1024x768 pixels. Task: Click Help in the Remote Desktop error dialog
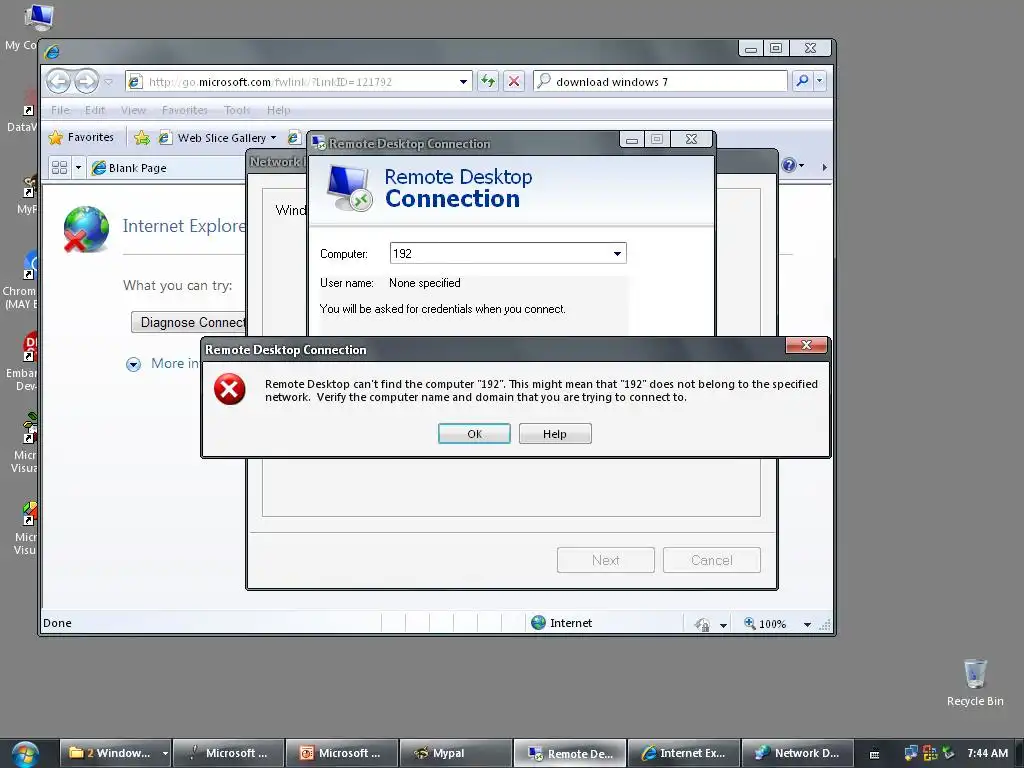click(x=555, y=434)
